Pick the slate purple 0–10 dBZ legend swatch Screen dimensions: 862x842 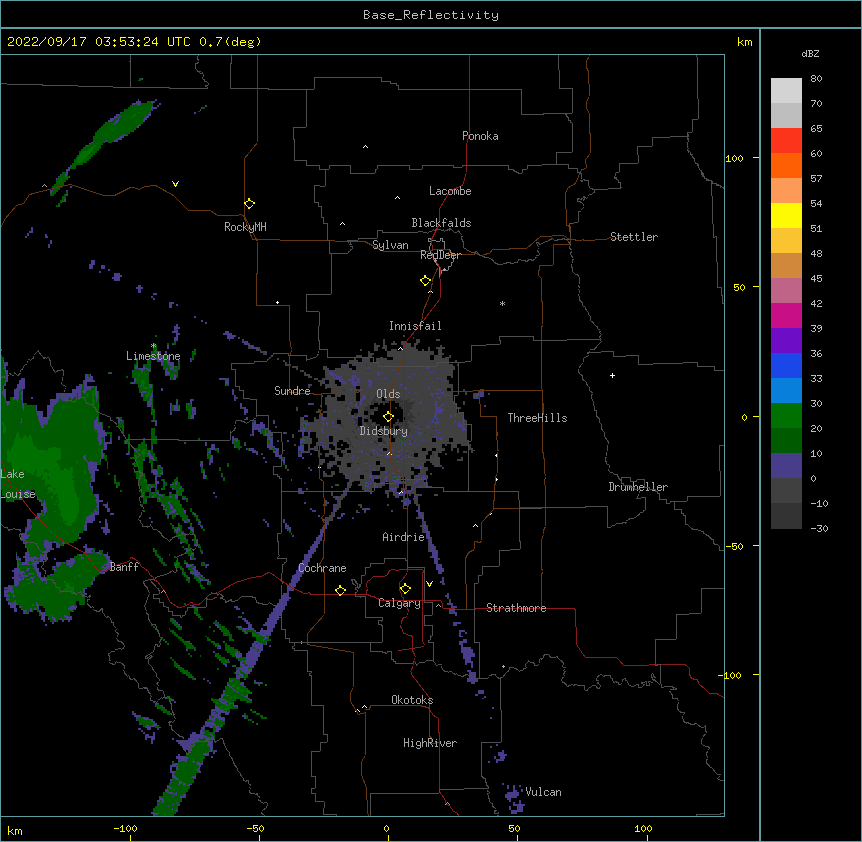[x=786, y=466]
